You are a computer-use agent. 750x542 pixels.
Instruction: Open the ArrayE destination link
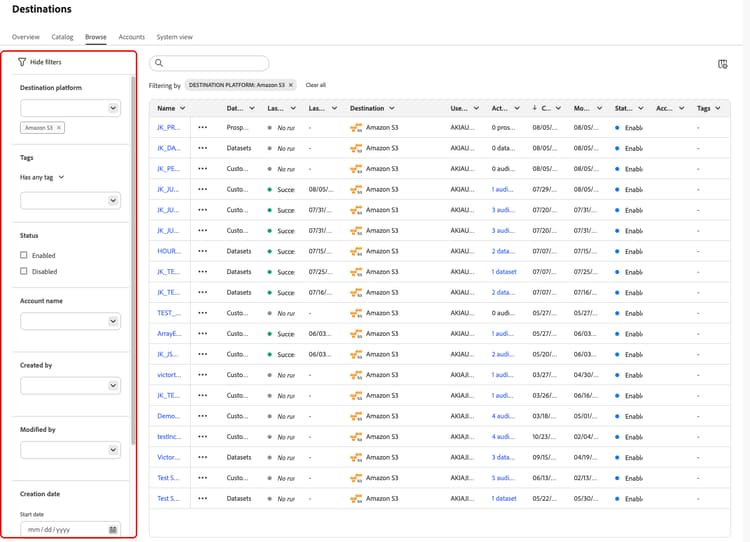(169, 333)
